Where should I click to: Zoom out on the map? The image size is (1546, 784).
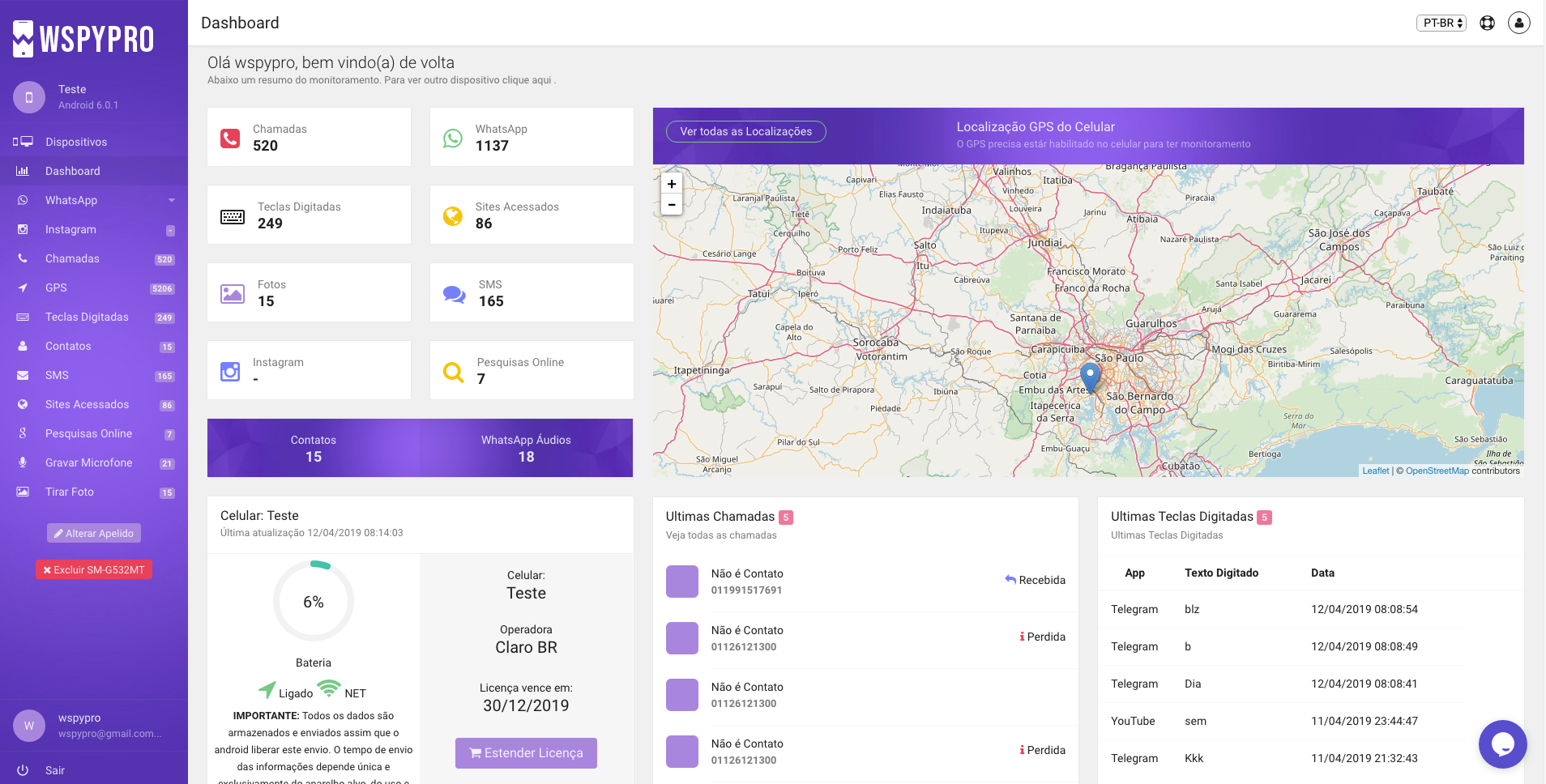(x=672, y=205)
